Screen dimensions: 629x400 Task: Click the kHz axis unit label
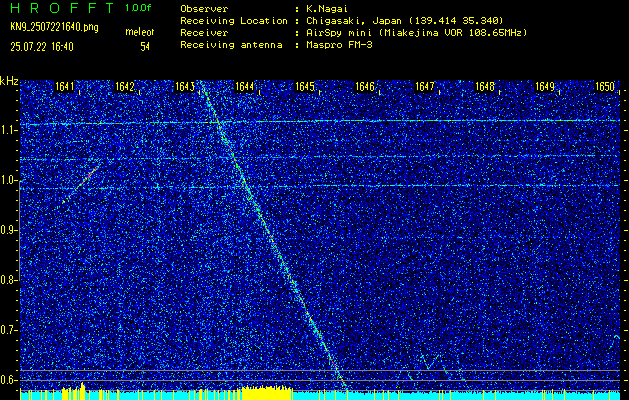pyautogui.click(x=9, y=81)
